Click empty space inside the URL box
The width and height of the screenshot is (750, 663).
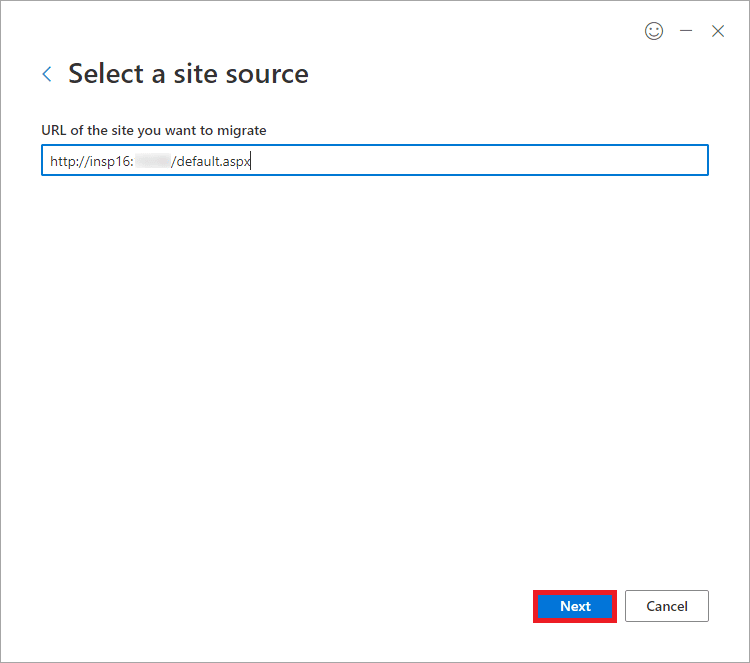pyautogui.click(x=478, y=160)
